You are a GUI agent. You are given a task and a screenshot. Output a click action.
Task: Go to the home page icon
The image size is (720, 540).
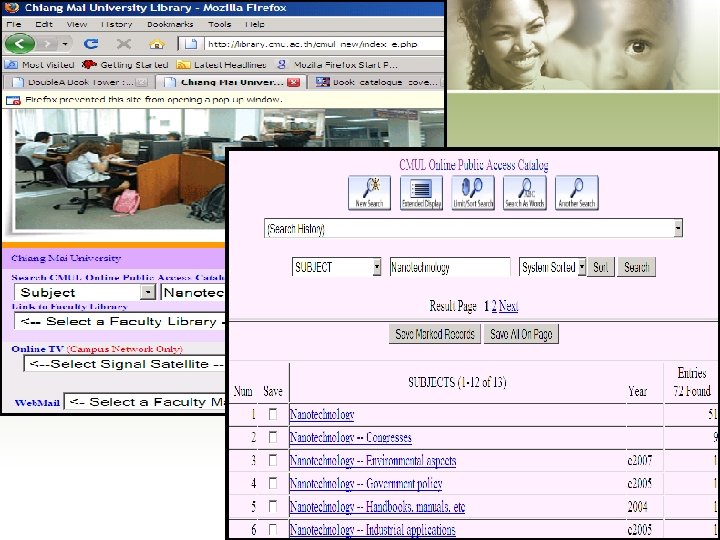click(157, 44)
